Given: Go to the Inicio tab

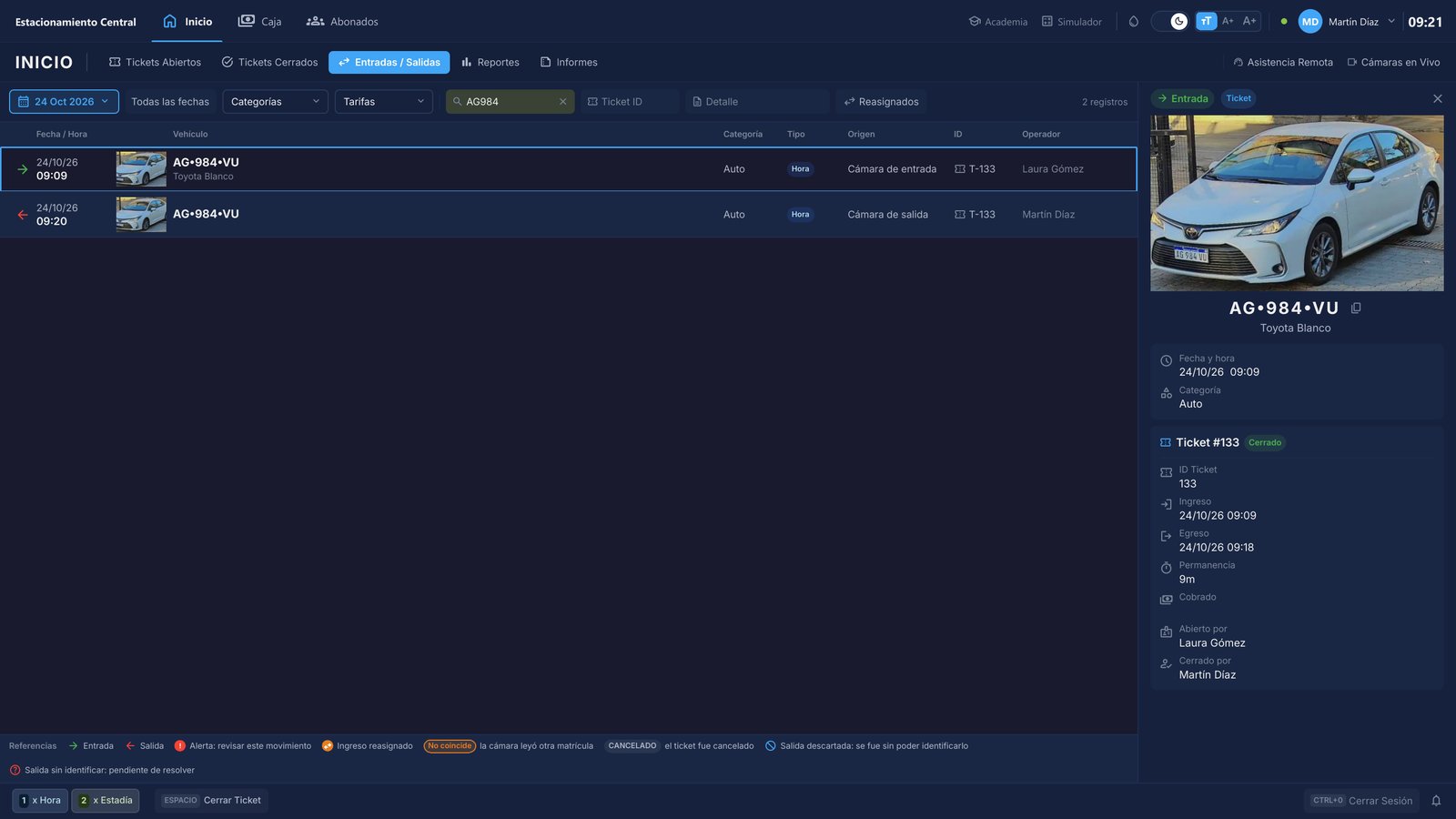Looking at the screenshot, I should tap(187, 22).
